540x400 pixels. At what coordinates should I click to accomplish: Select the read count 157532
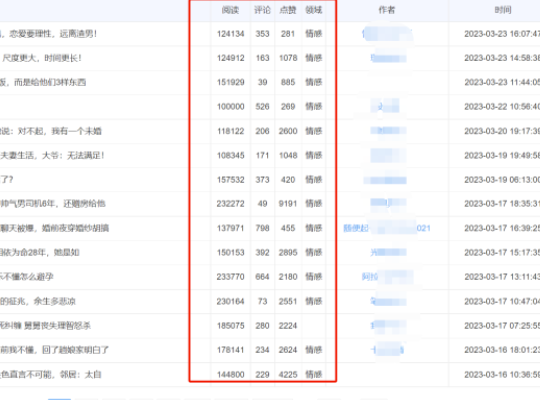(x=230, y=180)
